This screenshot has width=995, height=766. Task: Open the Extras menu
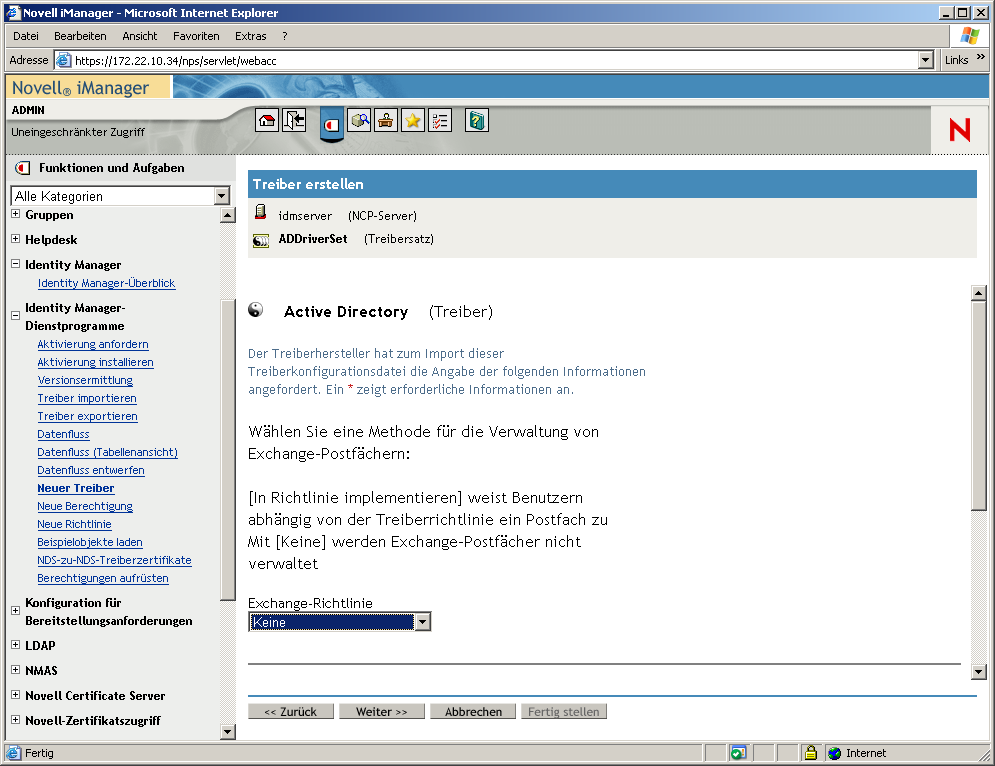click(x=249, y=36)
